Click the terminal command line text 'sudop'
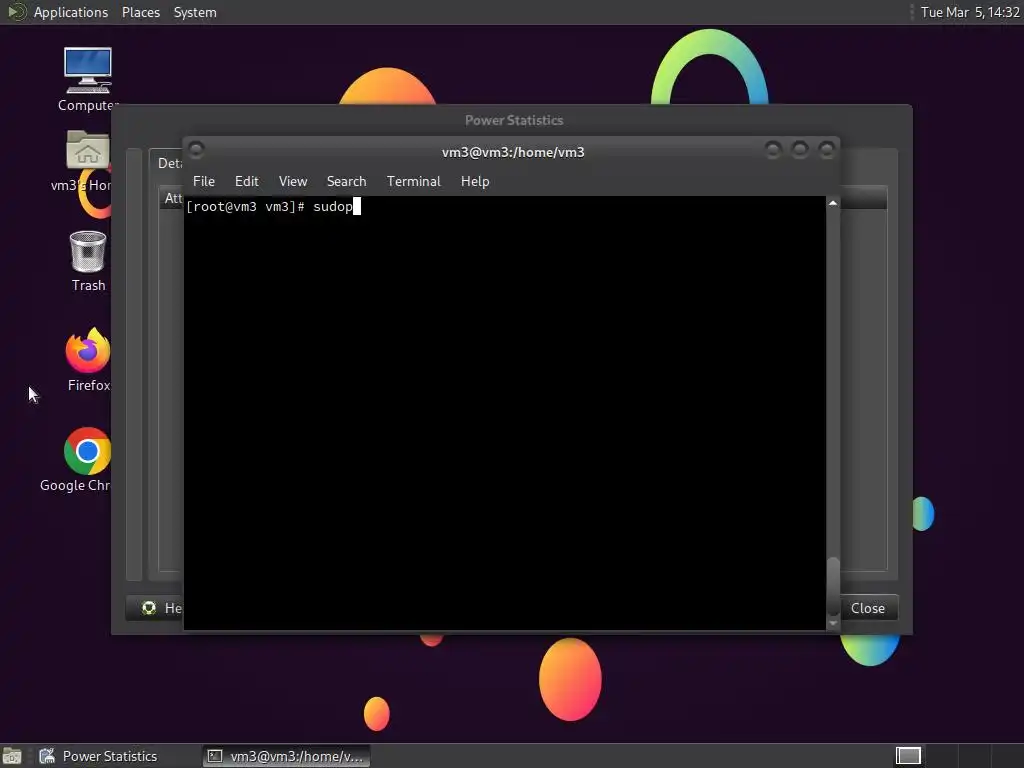This screenshot has height=768, width=1024. pos(333,207)
